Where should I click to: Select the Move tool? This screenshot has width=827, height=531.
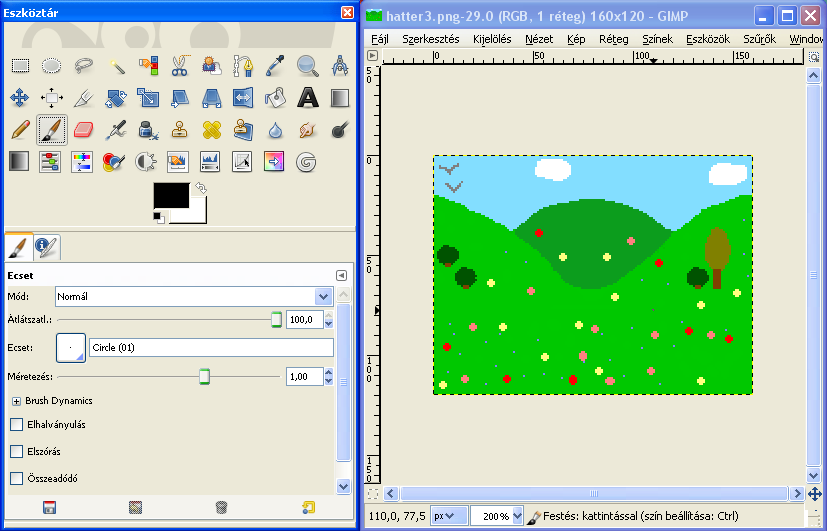coord(20,98)
